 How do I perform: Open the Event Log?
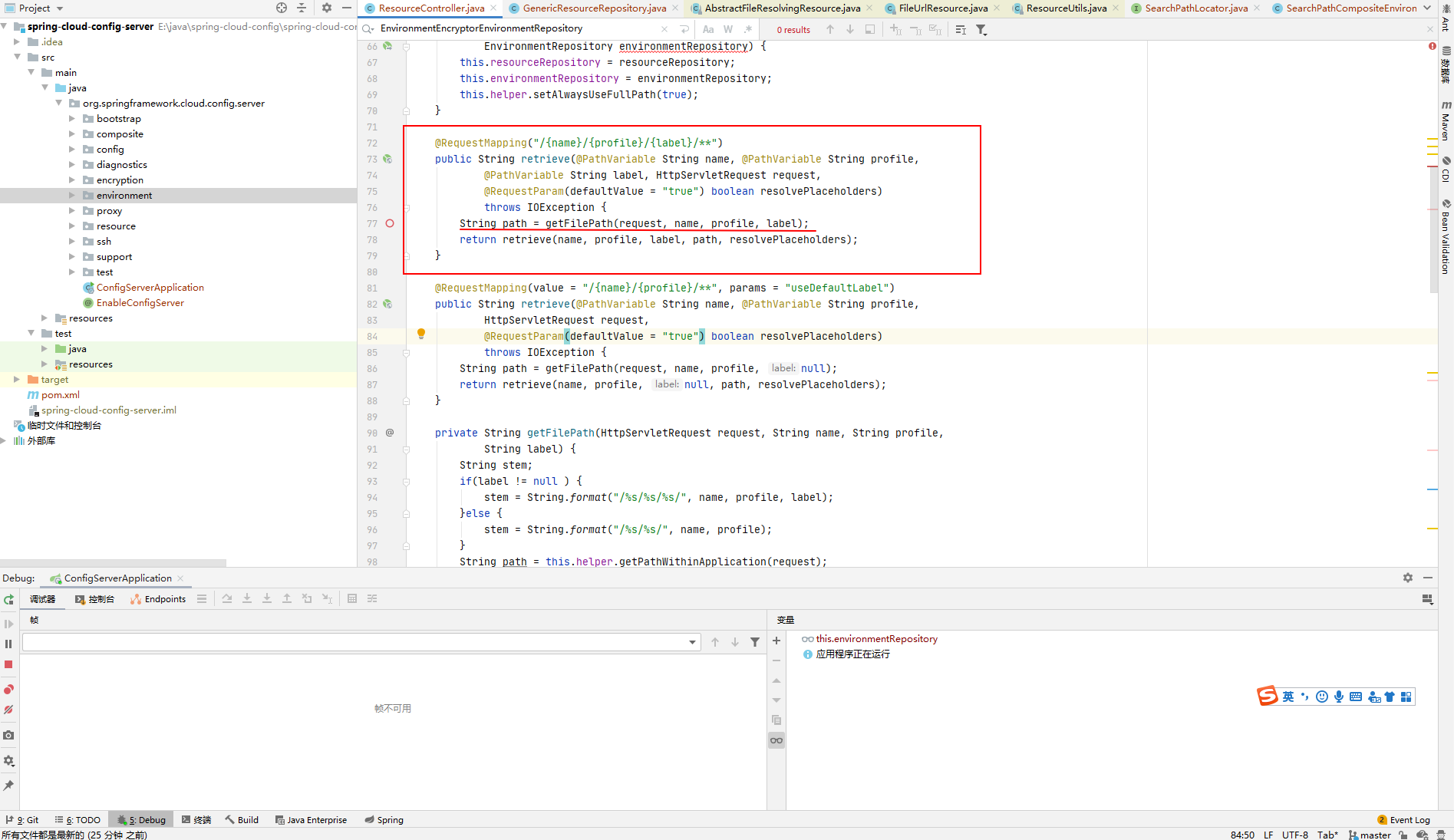[x=1403, y=819]
